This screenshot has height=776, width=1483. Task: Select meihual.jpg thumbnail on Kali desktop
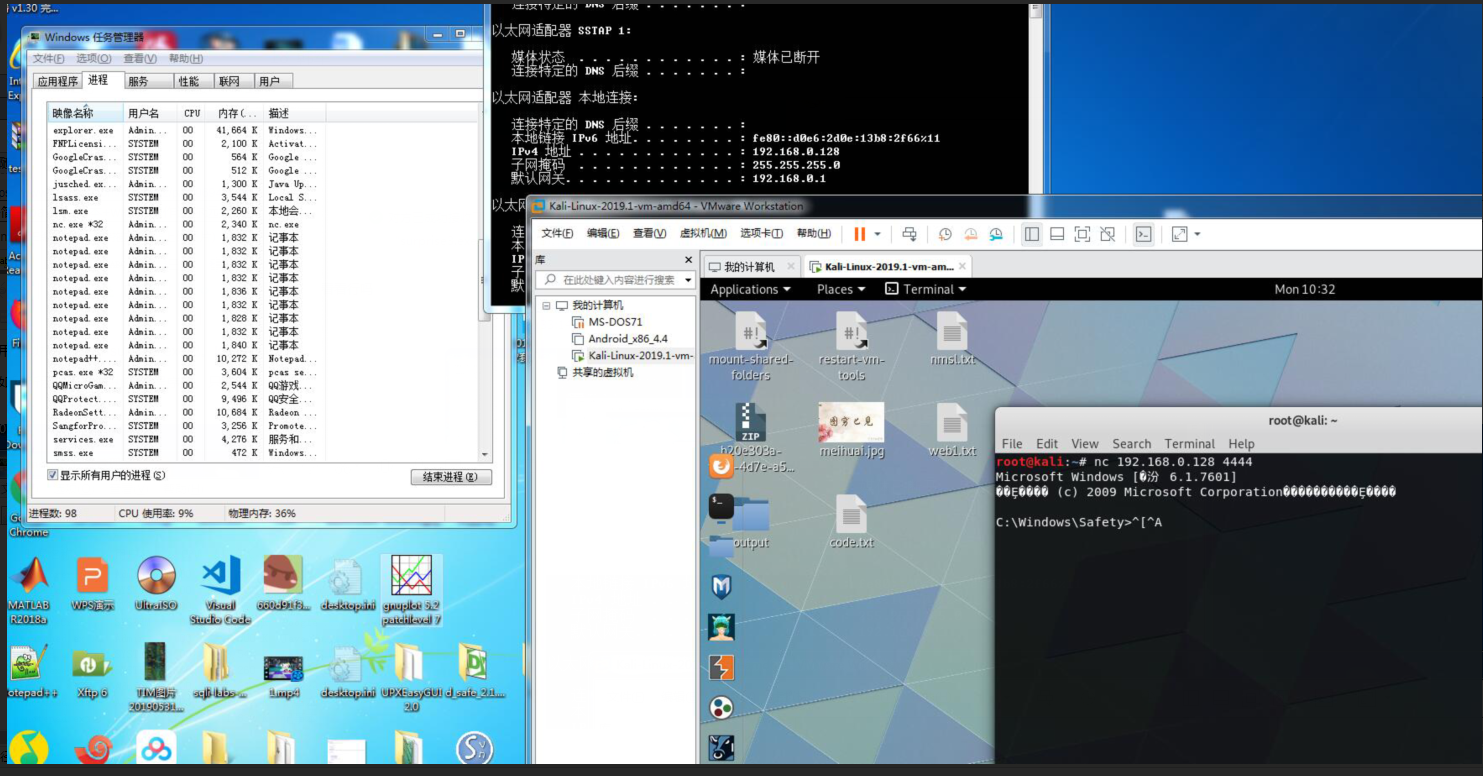851,430
